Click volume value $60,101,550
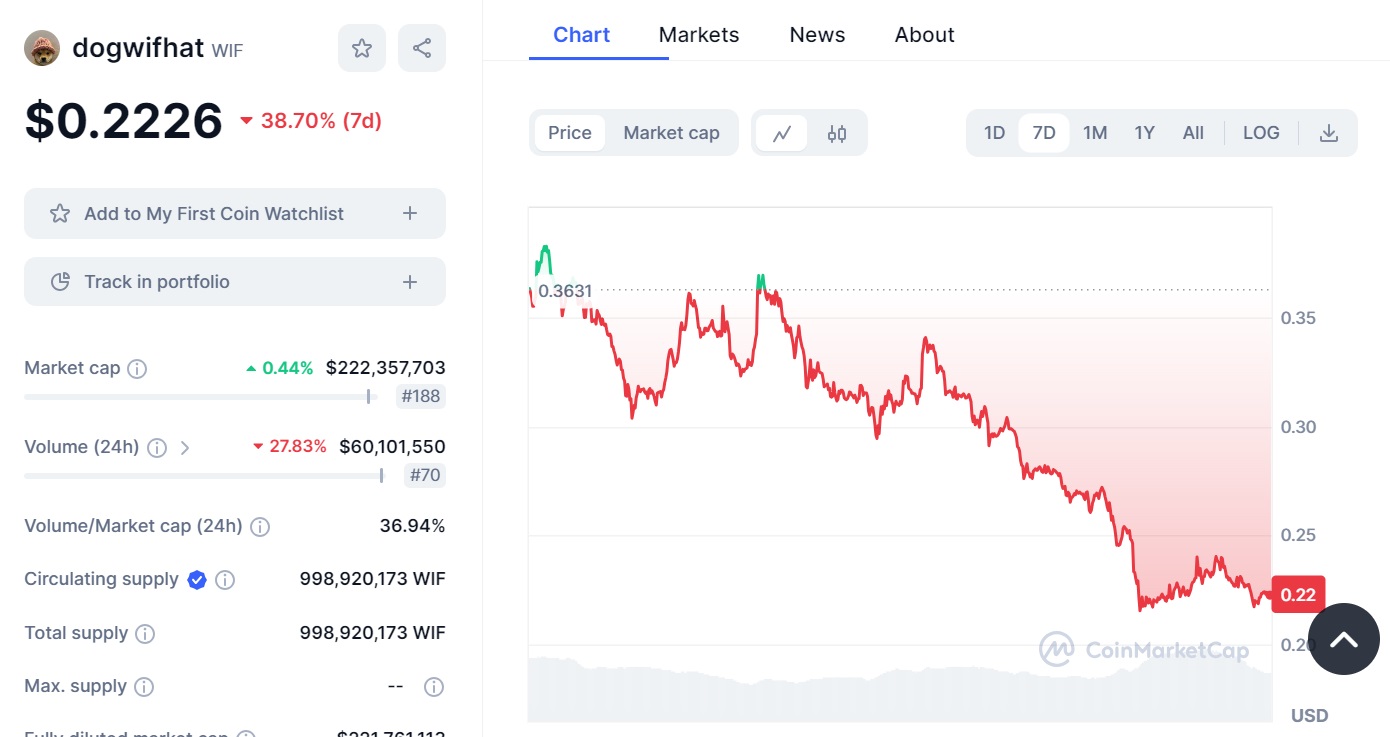 click(392, 447)
